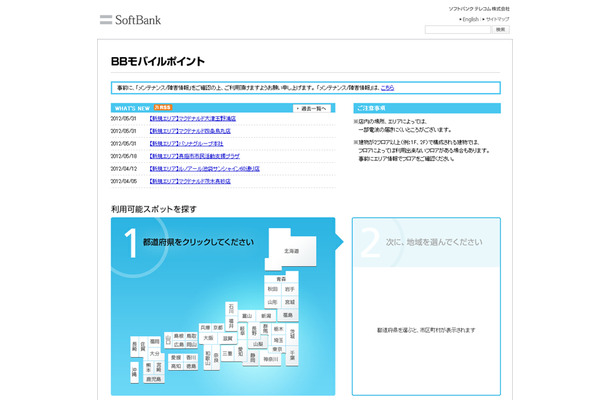This screenshot has height=400, width=610.
Task: Open the マクドナルド四条烏丸 news link
Action: (x=190, y=131)
